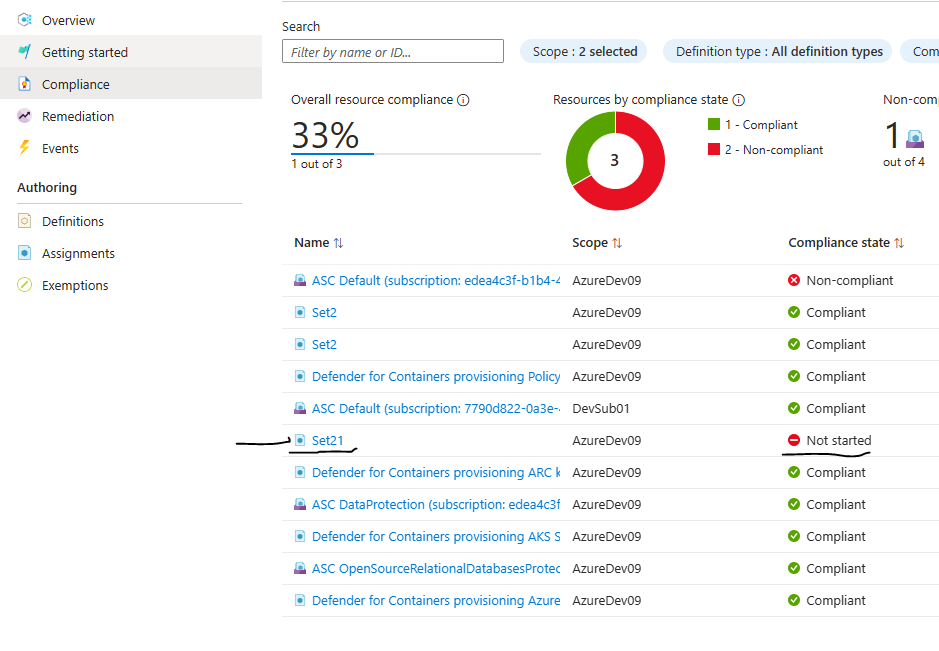Open Defender for Containers provisioning ARC link
The width and height of the screenshot is (939, 651).
pos(436,473)
